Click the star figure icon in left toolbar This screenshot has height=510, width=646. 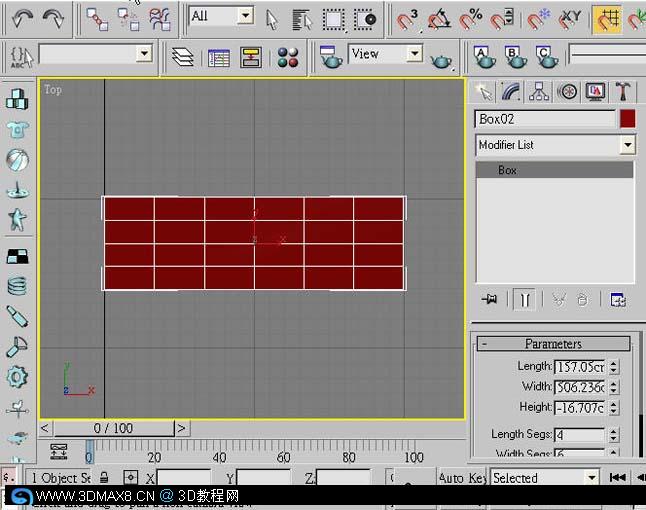coord(17,220)
